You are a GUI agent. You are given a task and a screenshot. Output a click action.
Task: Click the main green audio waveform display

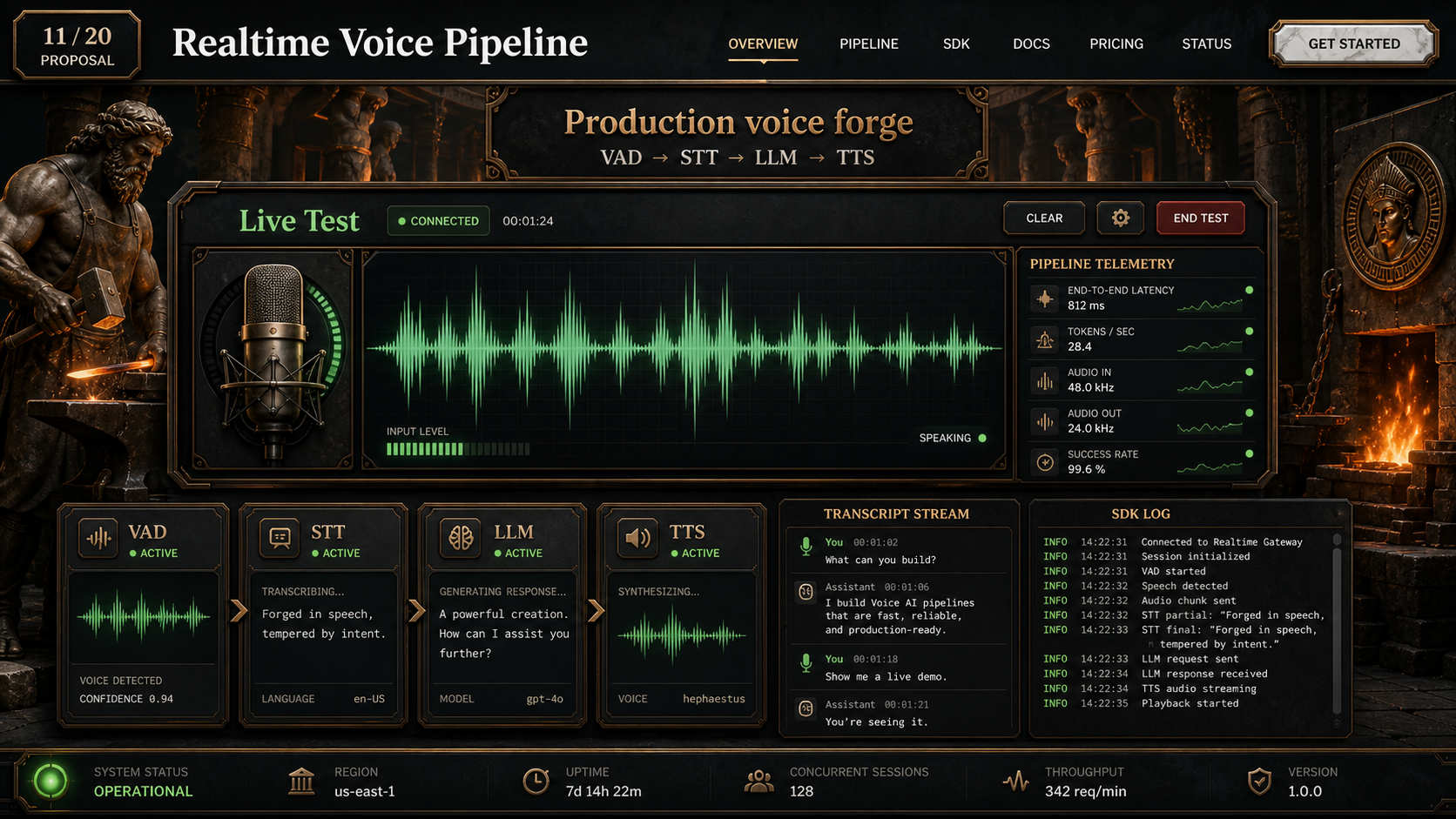(684, 348)
